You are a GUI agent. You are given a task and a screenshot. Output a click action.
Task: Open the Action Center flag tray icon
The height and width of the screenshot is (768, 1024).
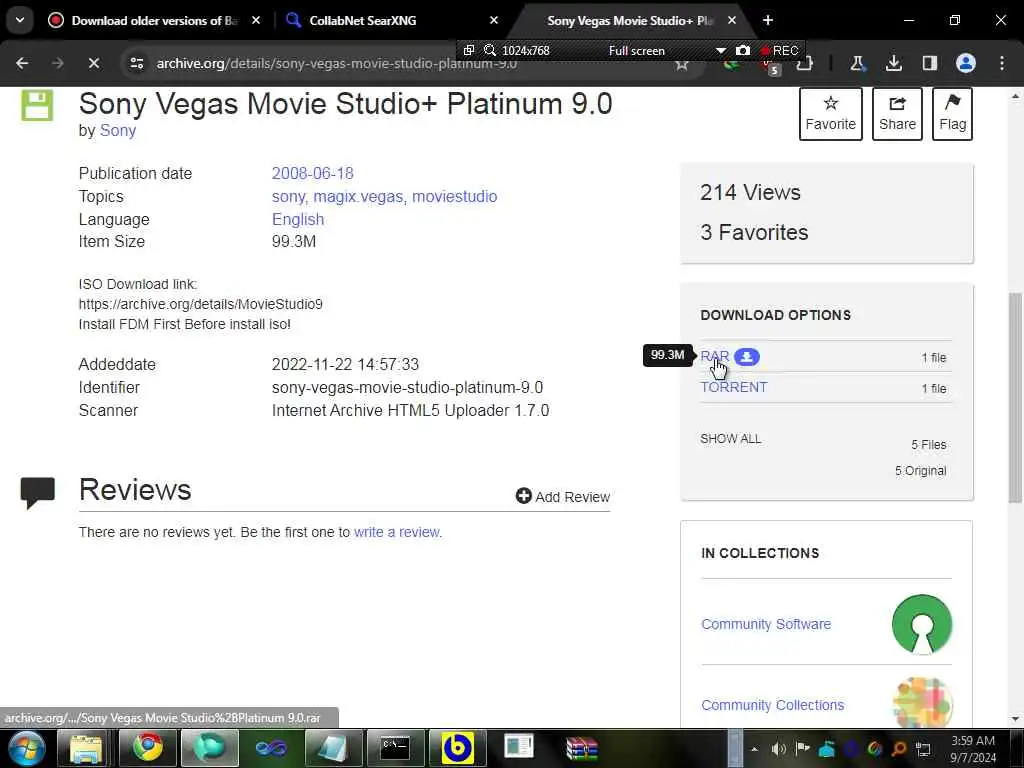802,748
